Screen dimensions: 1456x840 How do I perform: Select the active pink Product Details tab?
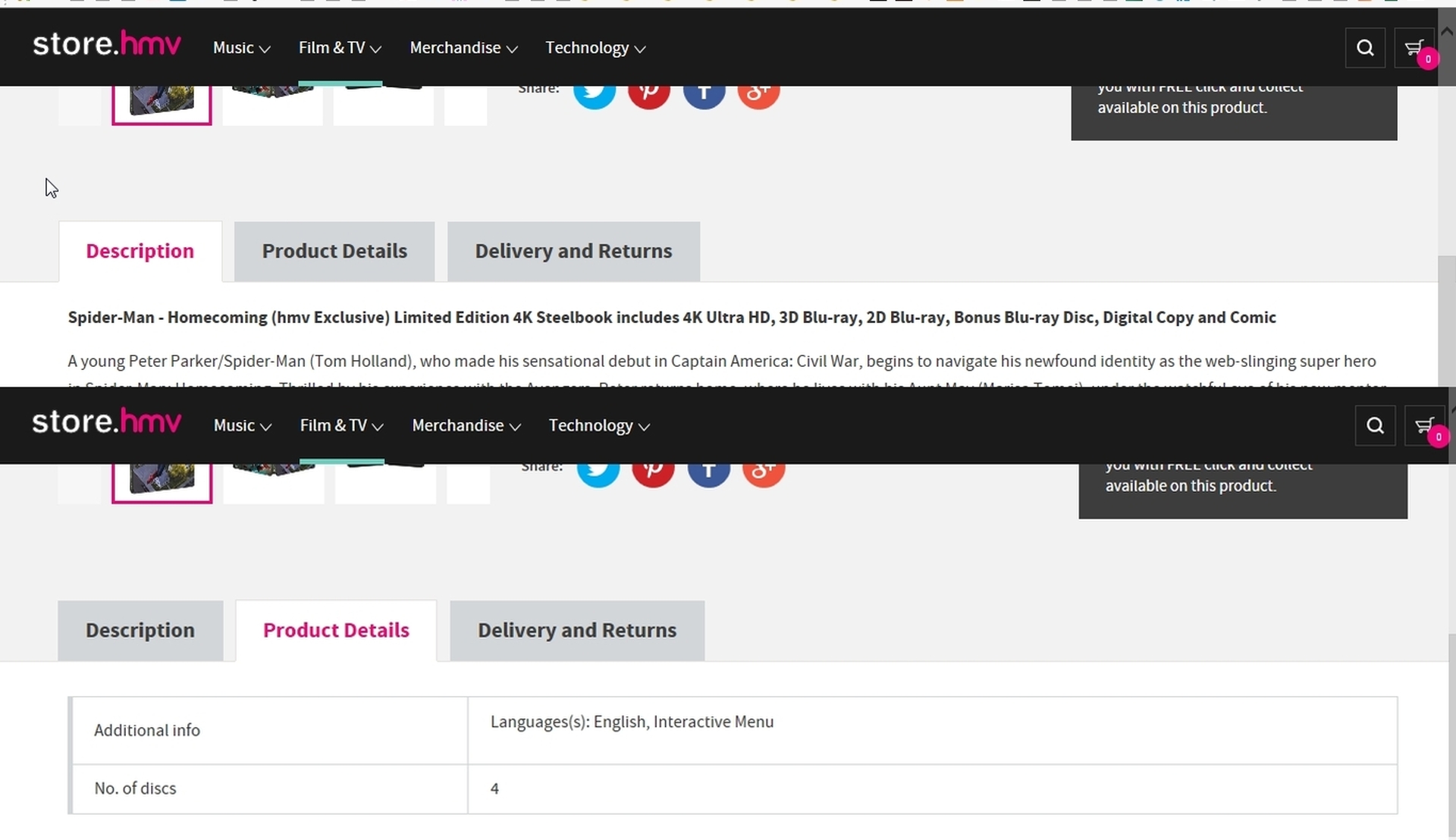coord(336,630)
